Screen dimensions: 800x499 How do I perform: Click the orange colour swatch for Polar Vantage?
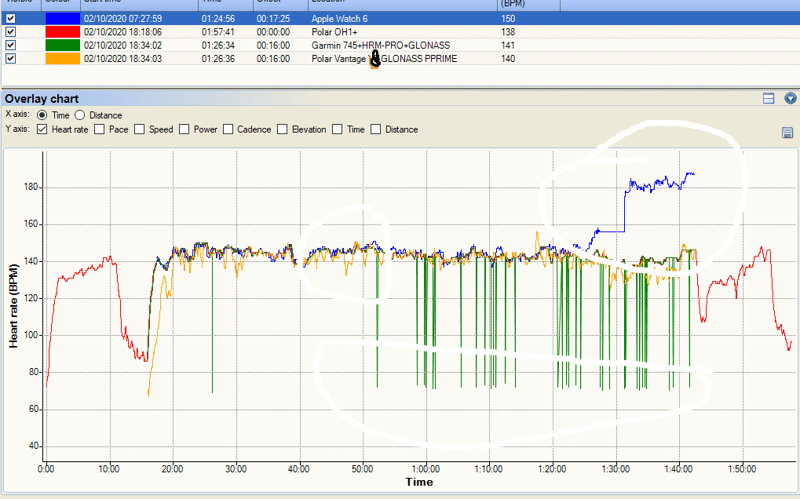click(62, 58)
